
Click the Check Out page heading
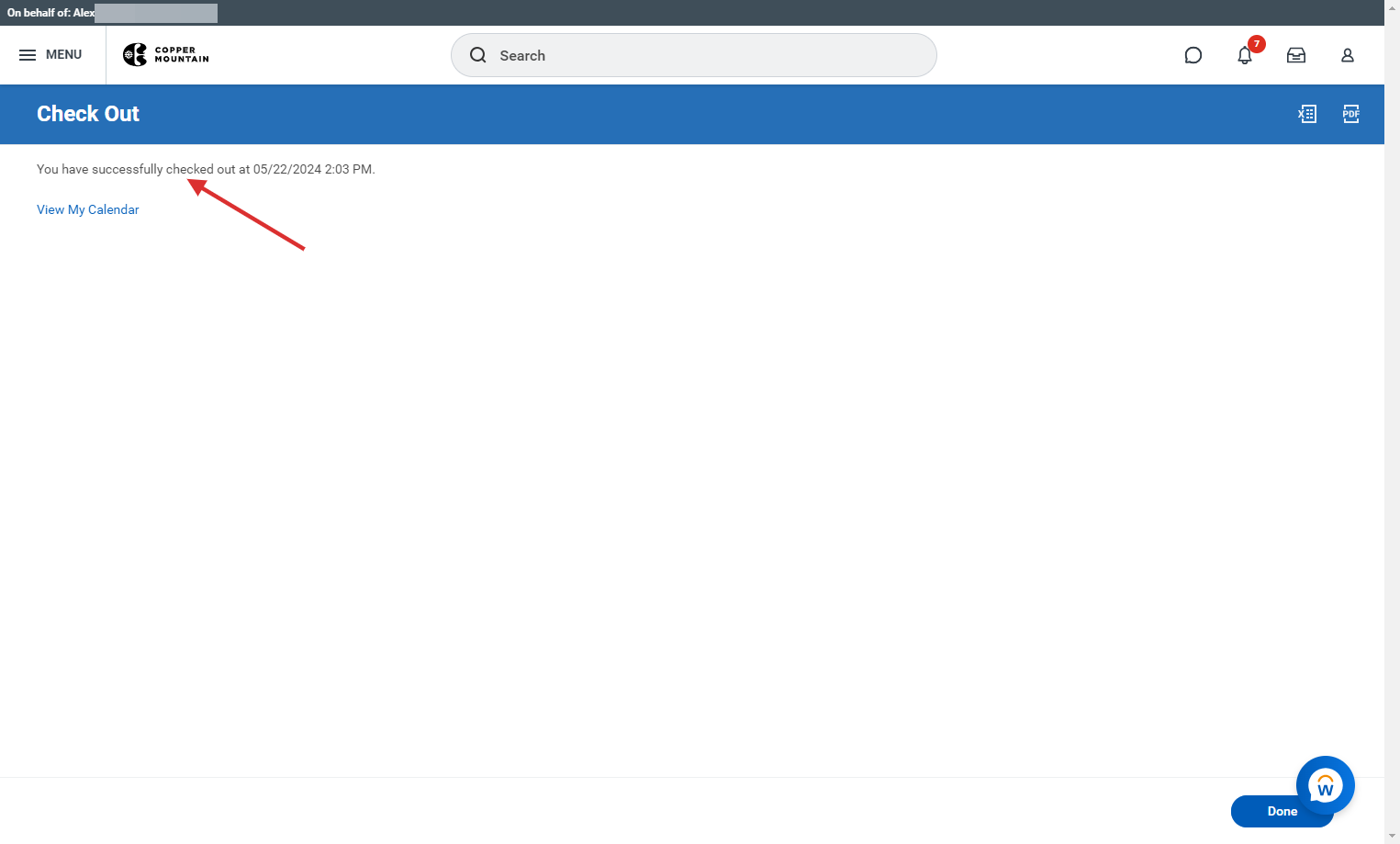[88, 114]
